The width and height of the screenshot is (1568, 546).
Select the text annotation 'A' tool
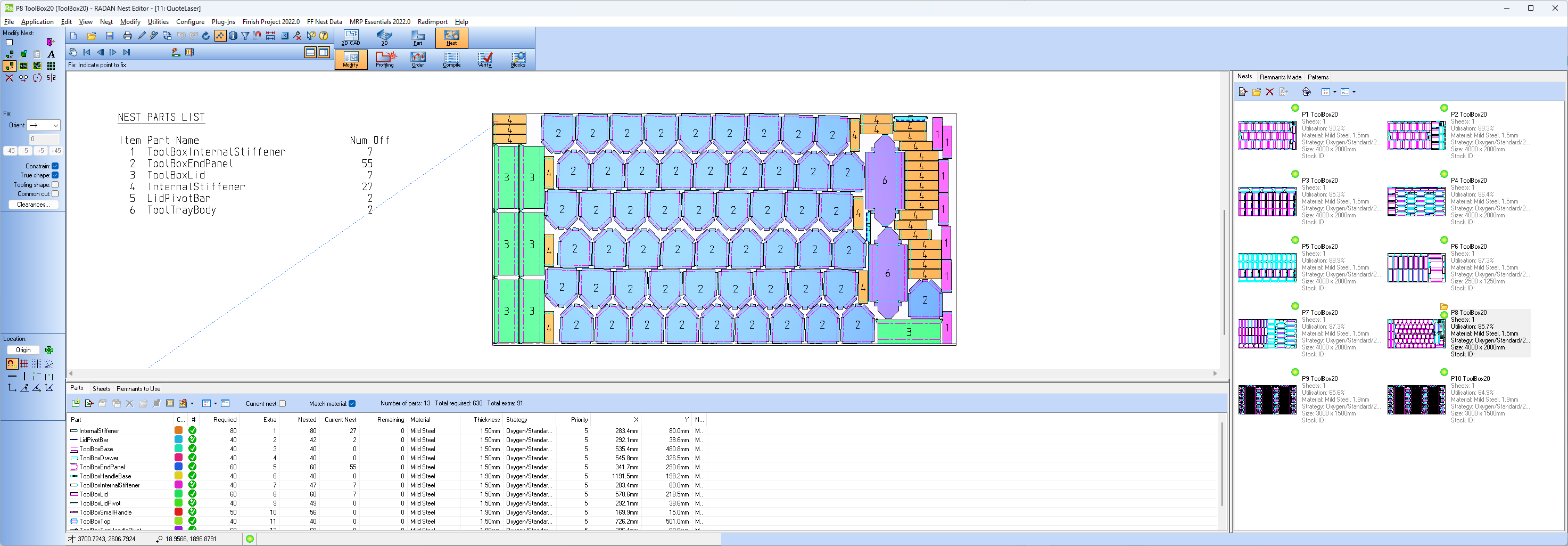[51, 54]
